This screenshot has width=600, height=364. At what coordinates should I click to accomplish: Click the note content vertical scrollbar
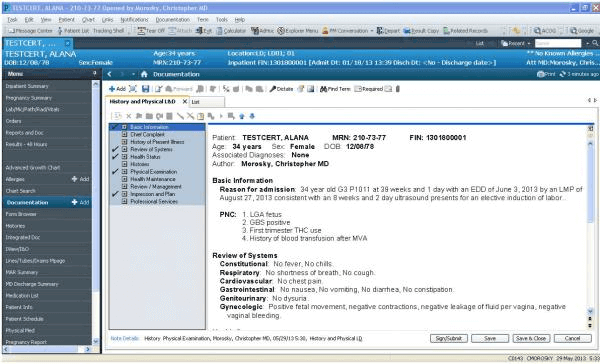590,226
